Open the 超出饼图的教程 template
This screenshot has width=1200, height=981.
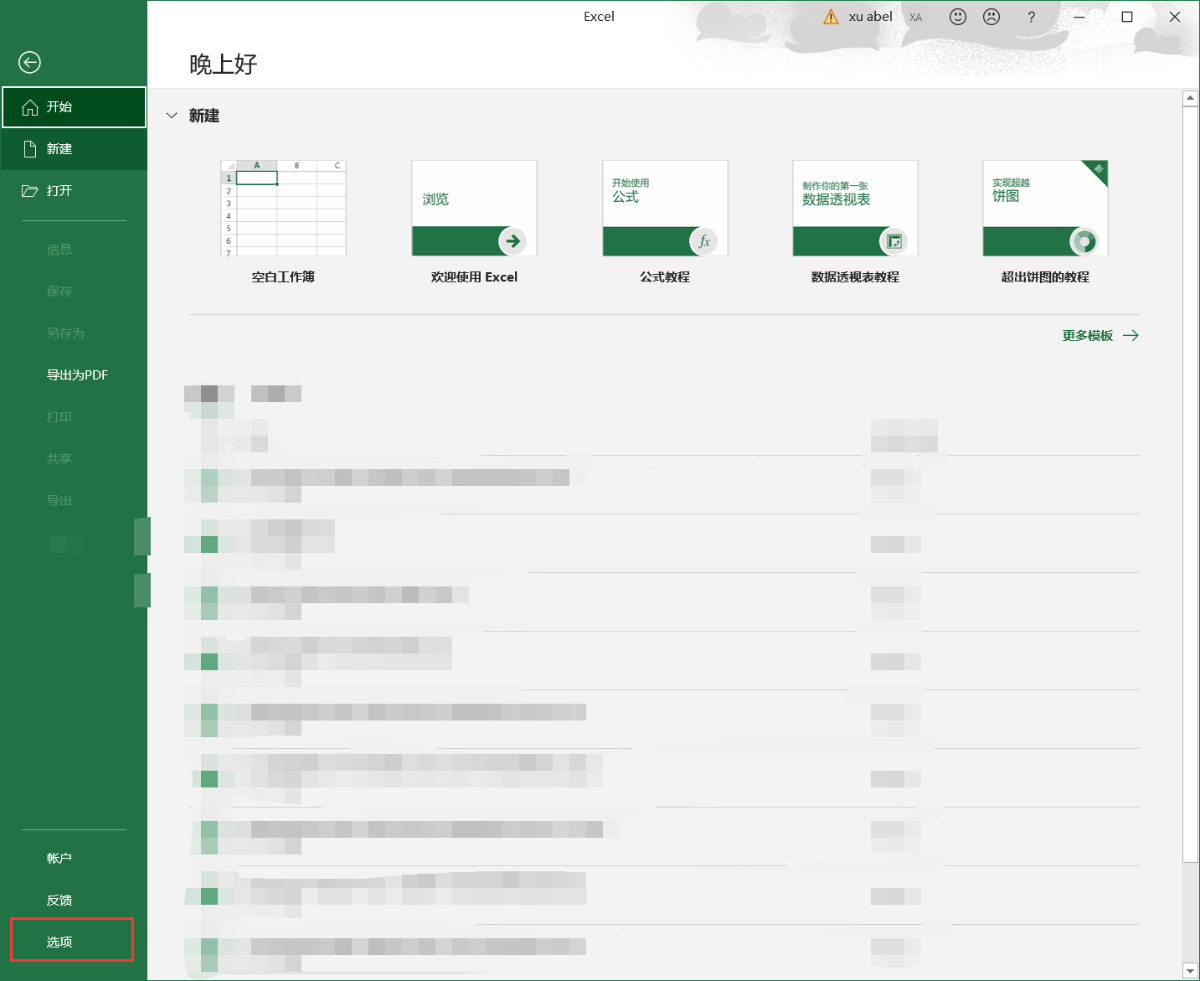click(x=1045, y=222)
